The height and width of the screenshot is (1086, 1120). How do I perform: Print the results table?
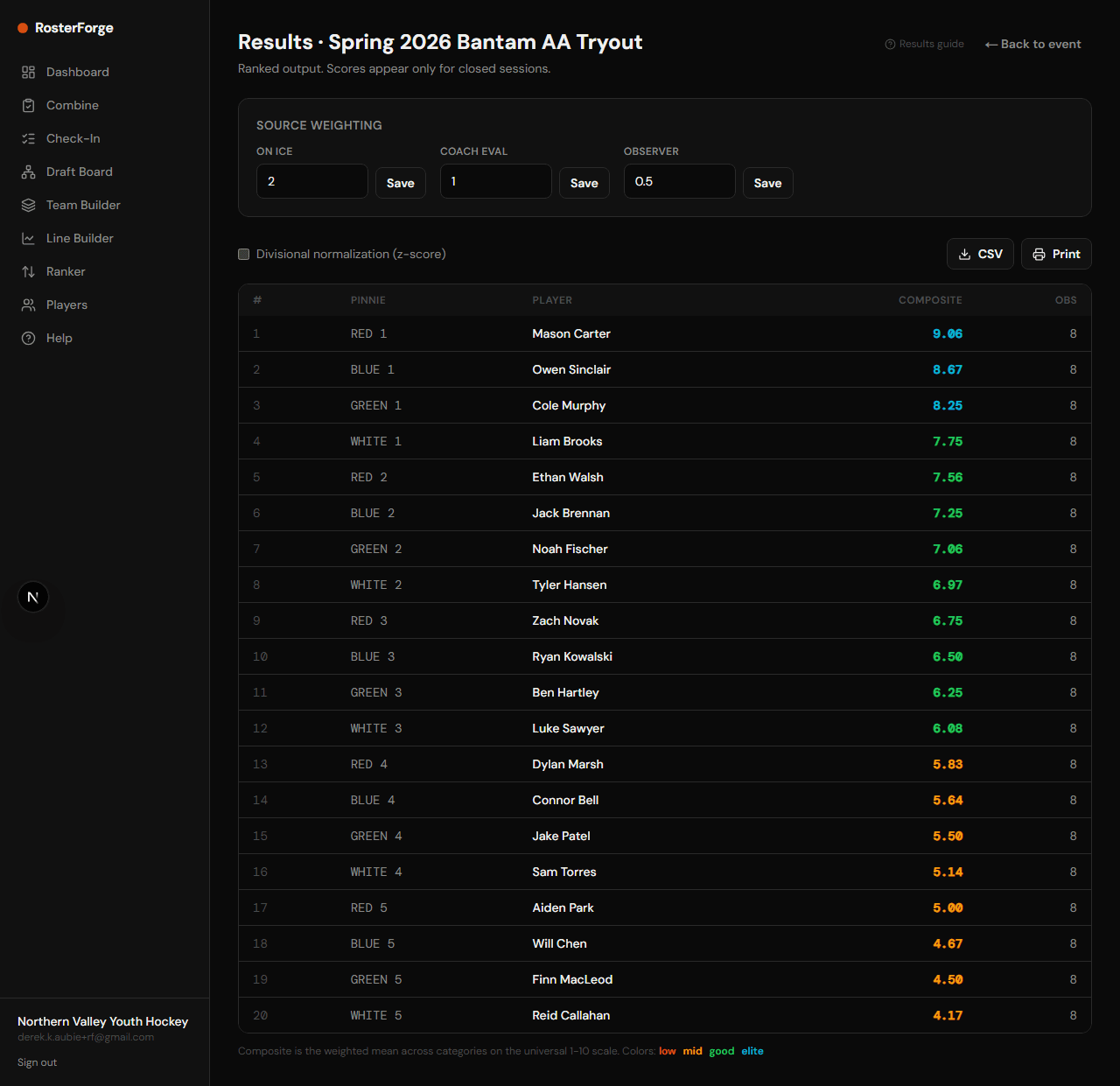[1056, 254]
